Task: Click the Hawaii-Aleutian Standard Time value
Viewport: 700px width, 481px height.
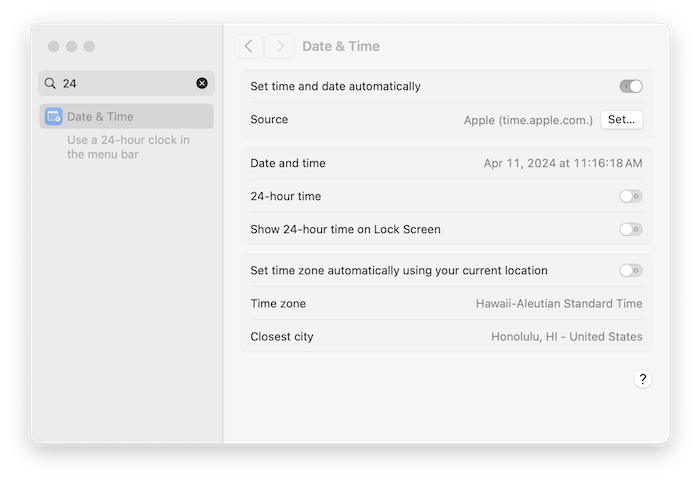Action: pos(559,304)
